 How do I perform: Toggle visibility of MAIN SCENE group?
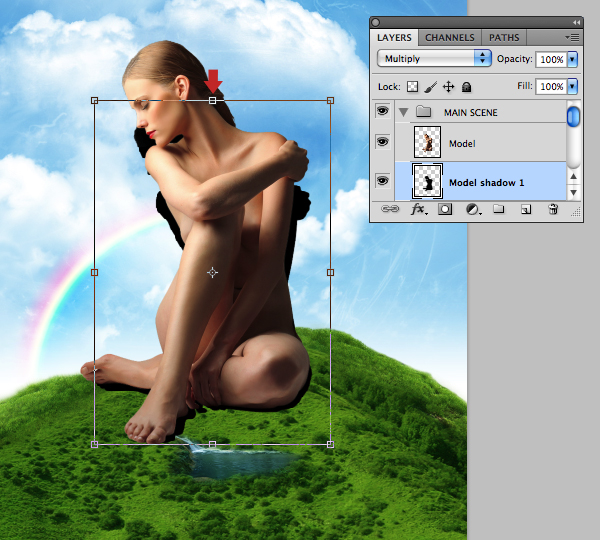point(382,111)
